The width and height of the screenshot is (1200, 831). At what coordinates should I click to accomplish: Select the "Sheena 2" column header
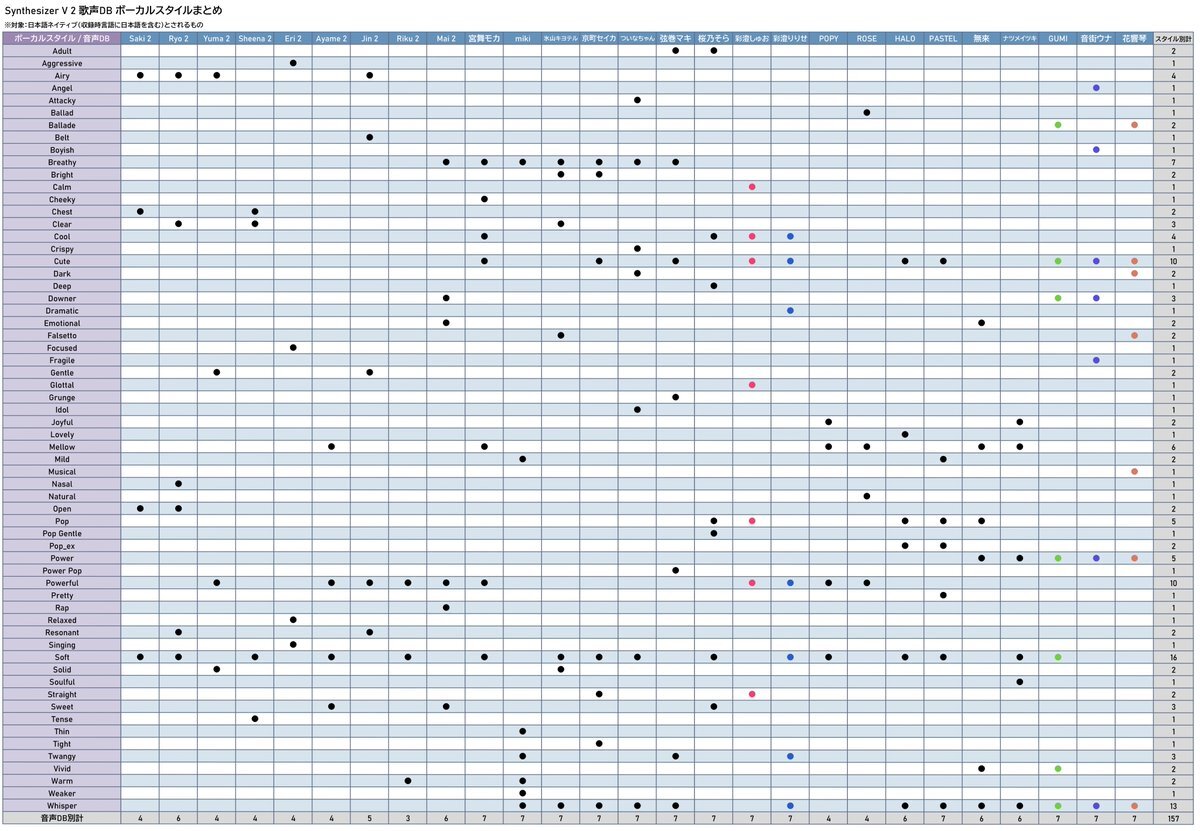click(255, 38)
